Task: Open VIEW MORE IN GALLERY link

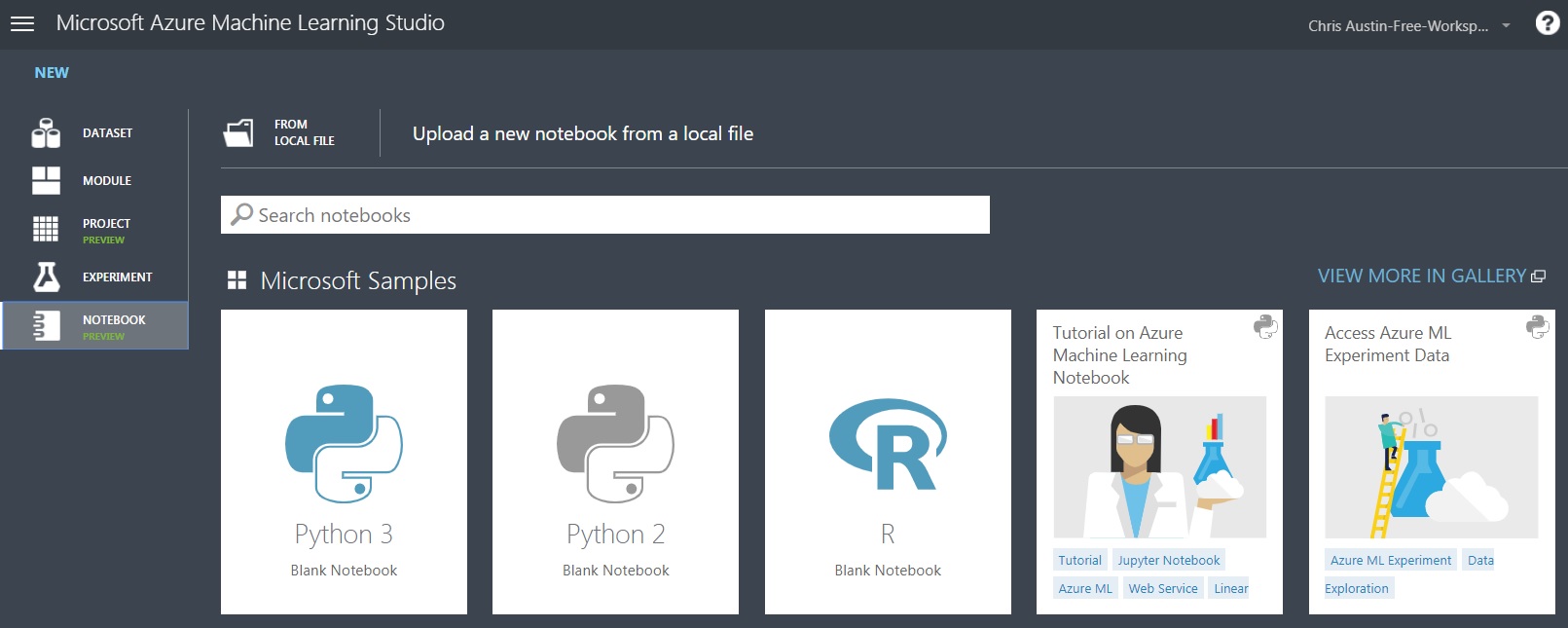Action: click(1421, 277)
